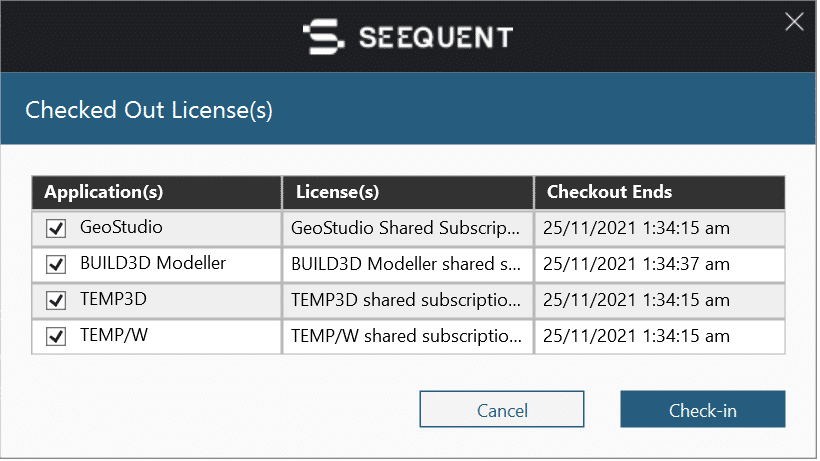Screen dimensions: 820x461
Task: Click the Check-in button
Action: point(702,409)
